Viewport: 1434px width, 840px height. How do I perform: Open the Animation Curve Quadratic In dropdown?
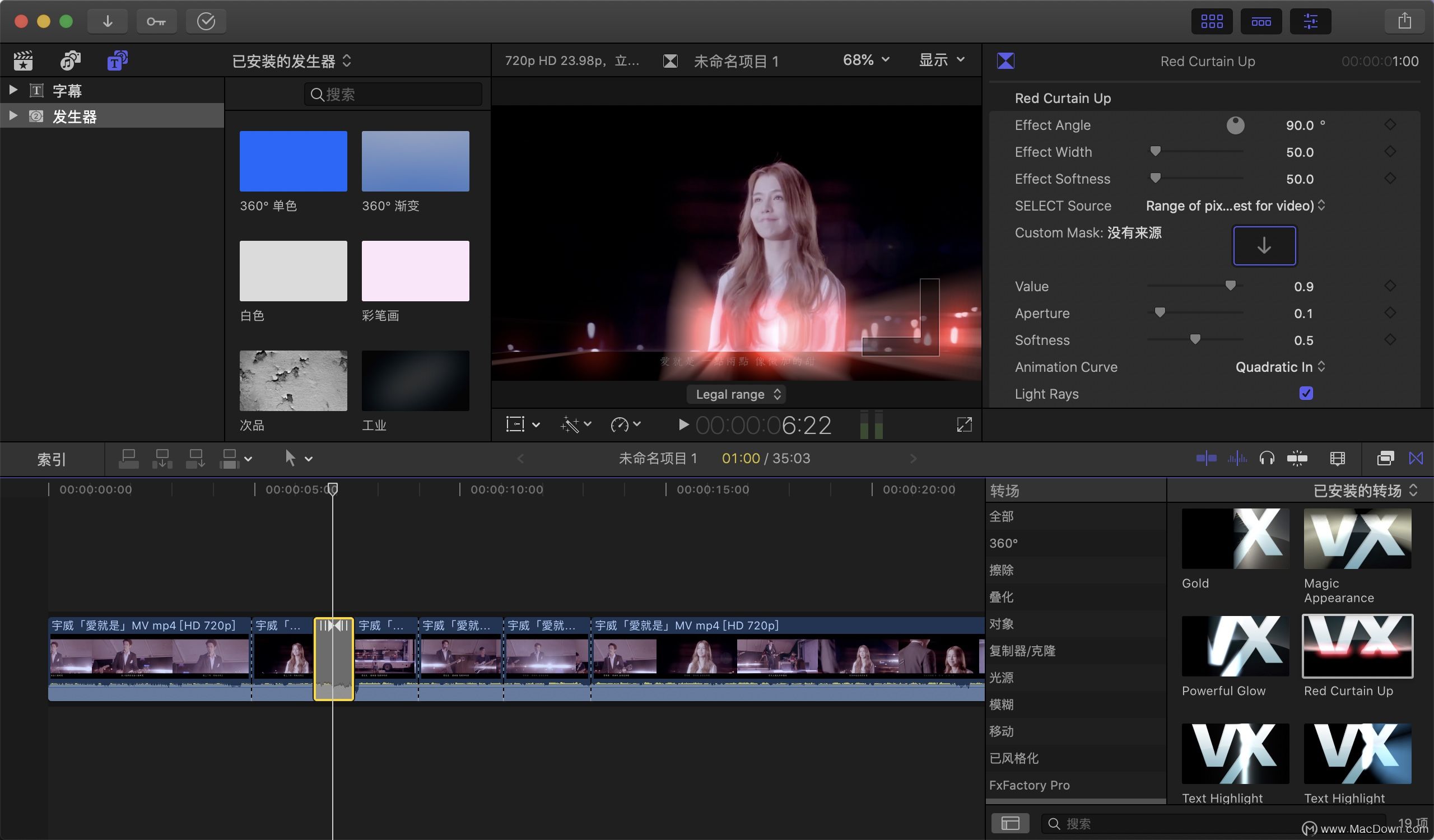(1280, 367)
